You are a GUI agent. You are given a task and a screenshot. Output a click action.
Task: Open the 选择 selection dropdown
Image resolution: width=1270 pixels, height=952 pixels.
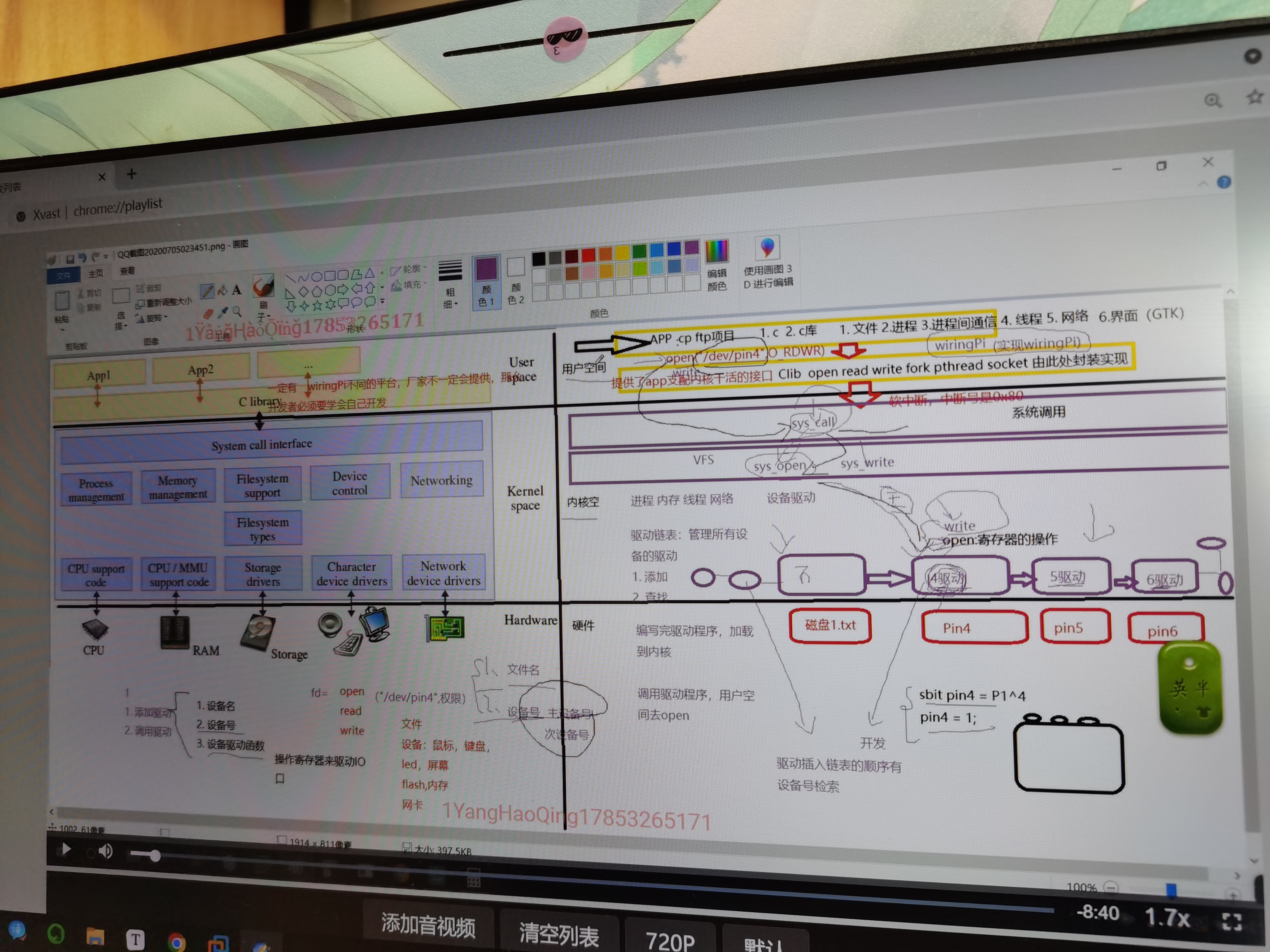(121, 321)
